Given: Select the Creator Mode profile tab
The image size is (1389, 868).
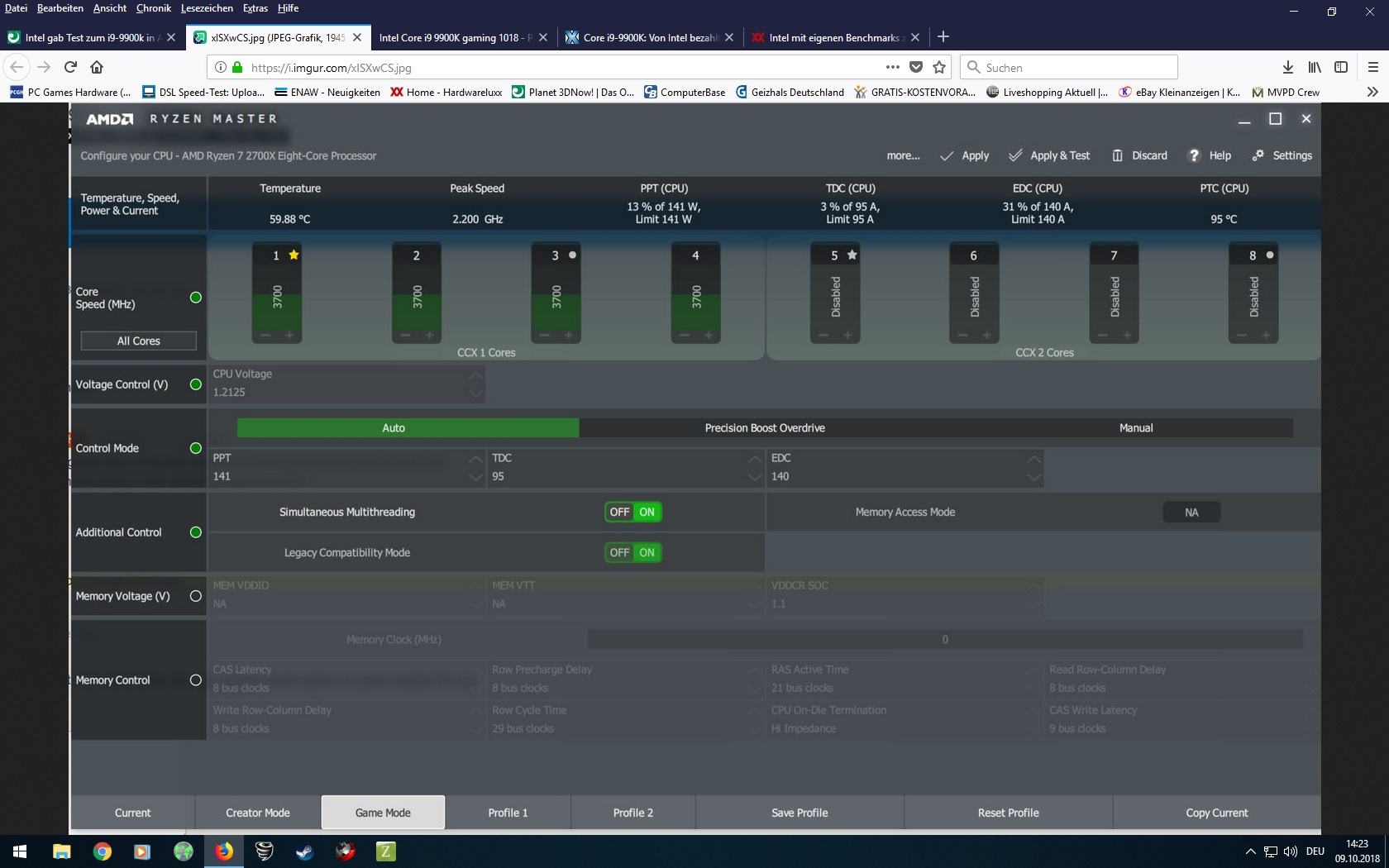Looking at the screenshot, I should coord(258,813).
